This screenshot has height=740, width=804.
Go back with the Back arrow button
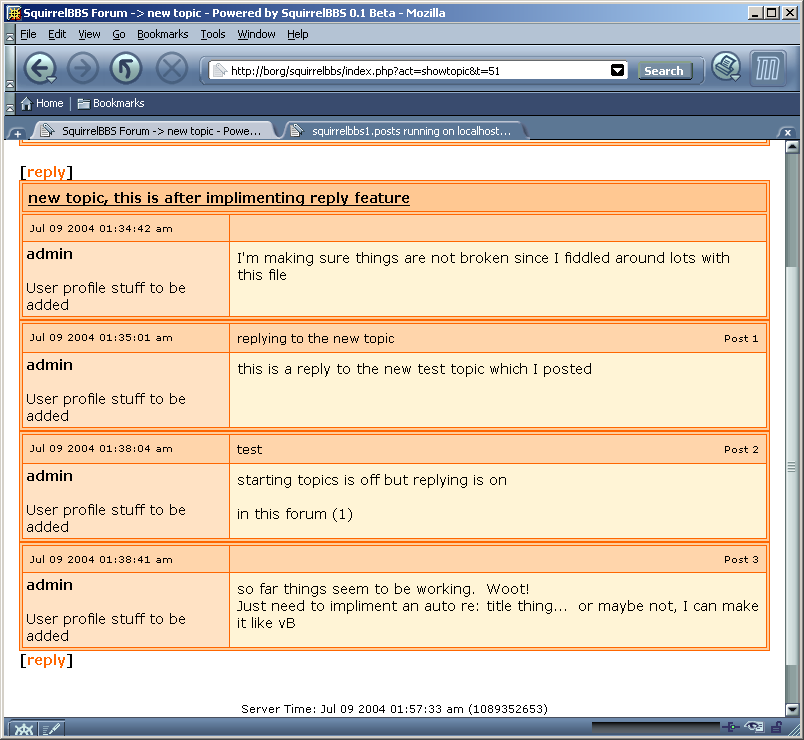coord(40,68)
